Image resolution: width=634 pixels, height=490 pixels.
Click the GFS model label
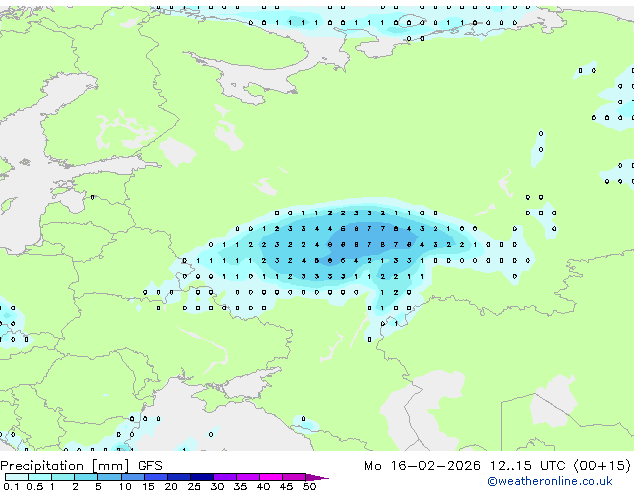[150, 466]
